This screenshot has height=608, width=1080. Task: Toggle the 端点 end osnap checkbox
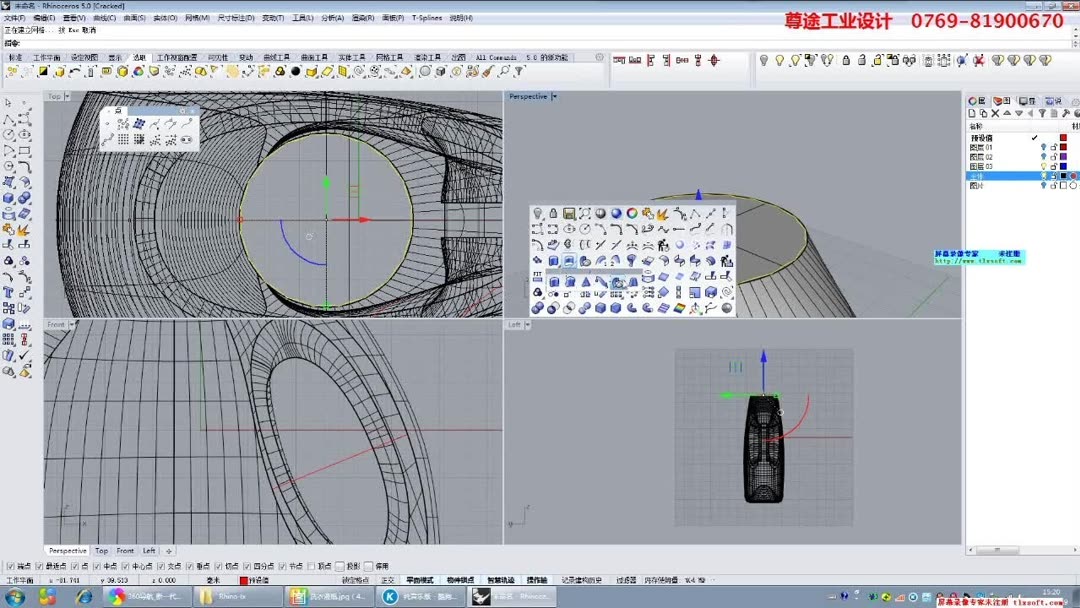(11, 566)
